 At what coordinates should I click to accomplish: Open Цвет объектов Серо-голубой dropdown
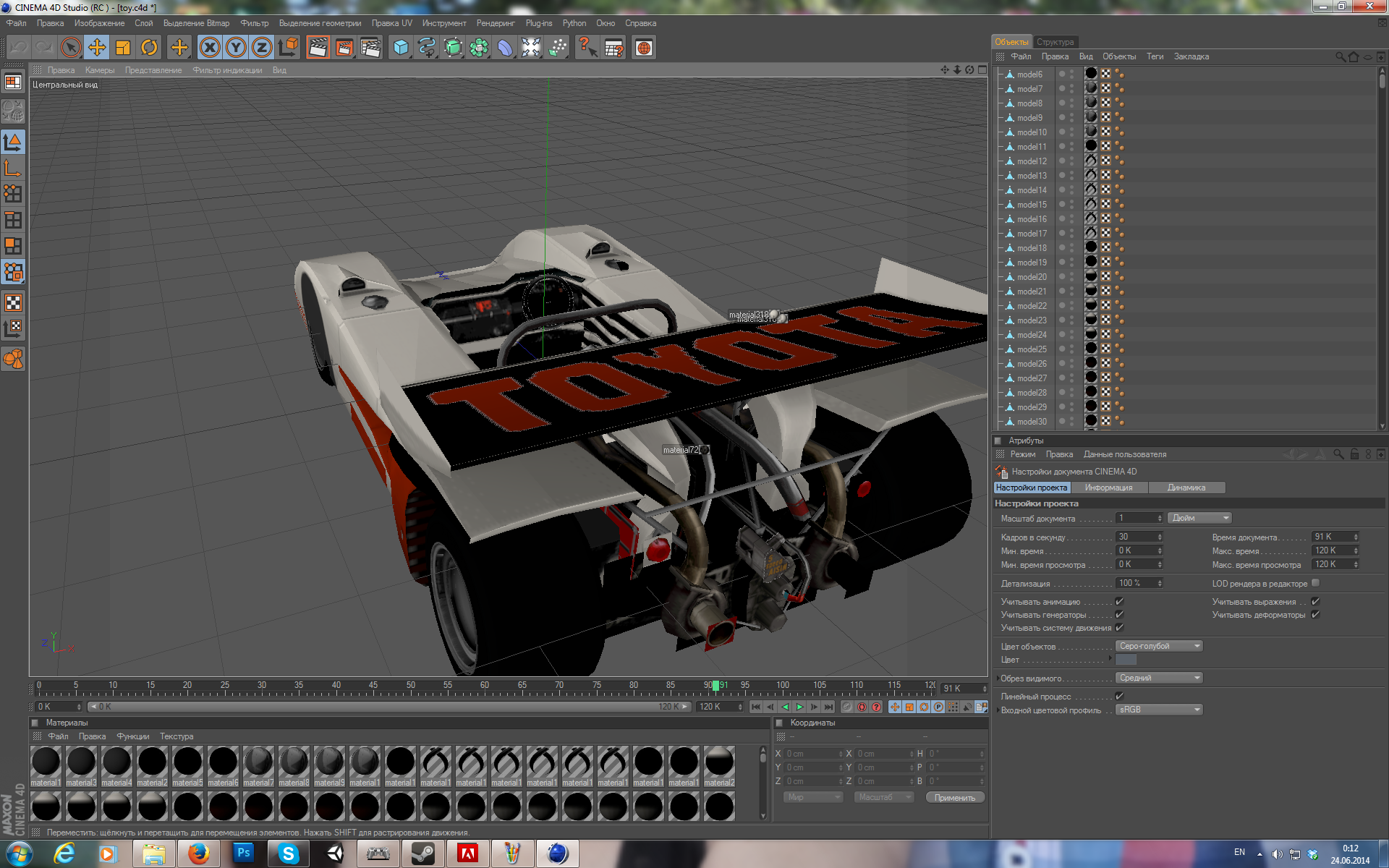[x=1159, y=646]
